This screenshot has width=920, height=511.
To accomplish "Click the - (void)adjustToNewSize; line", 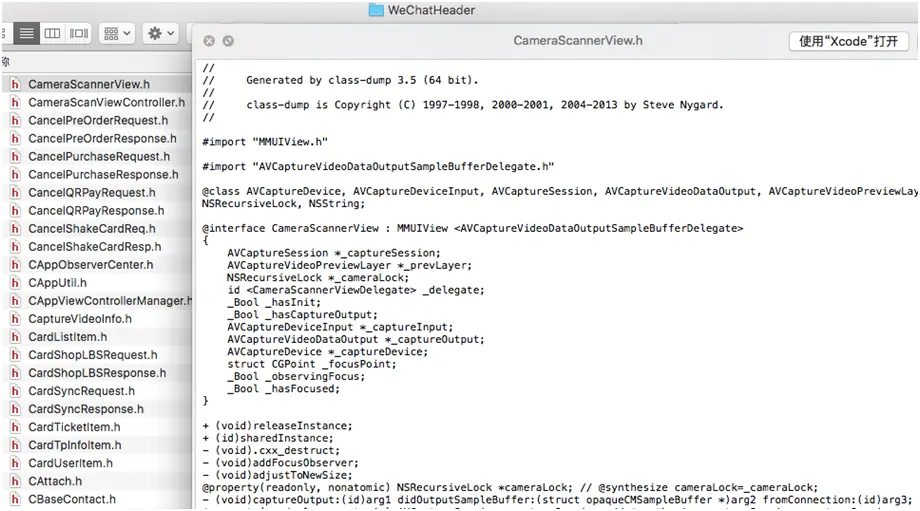I will tap(277, 475).
